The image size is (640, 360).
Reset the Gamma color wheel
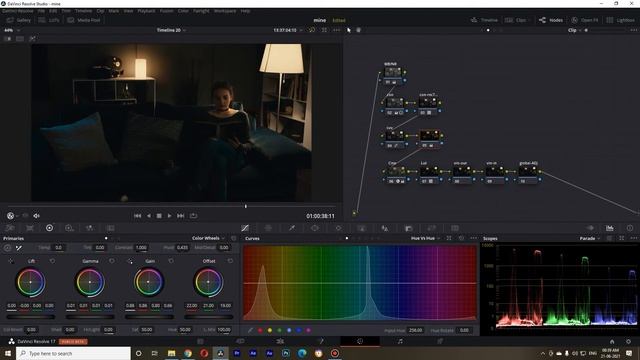click(112, 261)
